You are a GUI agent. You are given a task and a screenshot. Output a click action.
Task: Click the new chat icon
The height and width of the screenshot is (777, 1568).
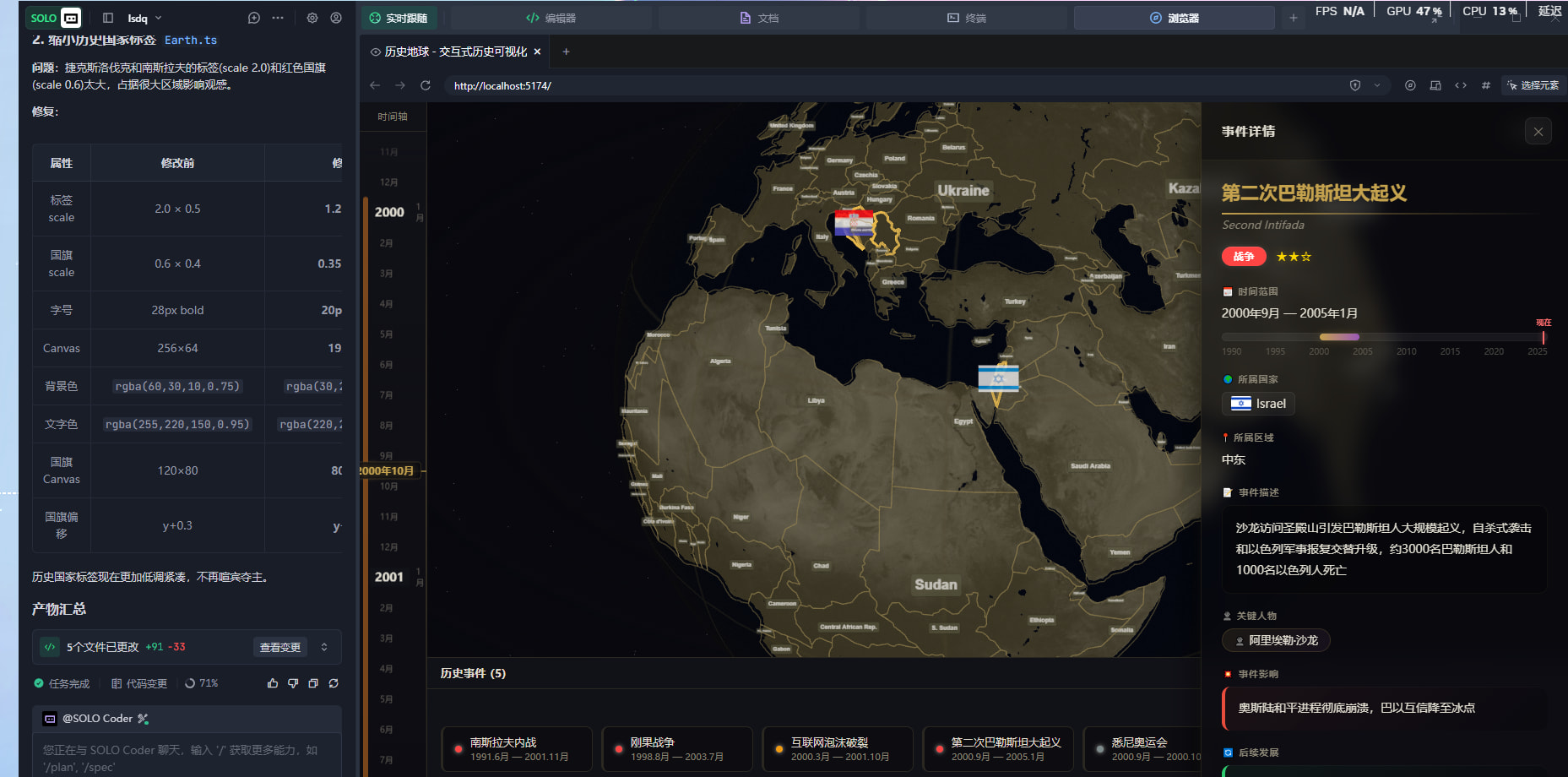point(253,18)
